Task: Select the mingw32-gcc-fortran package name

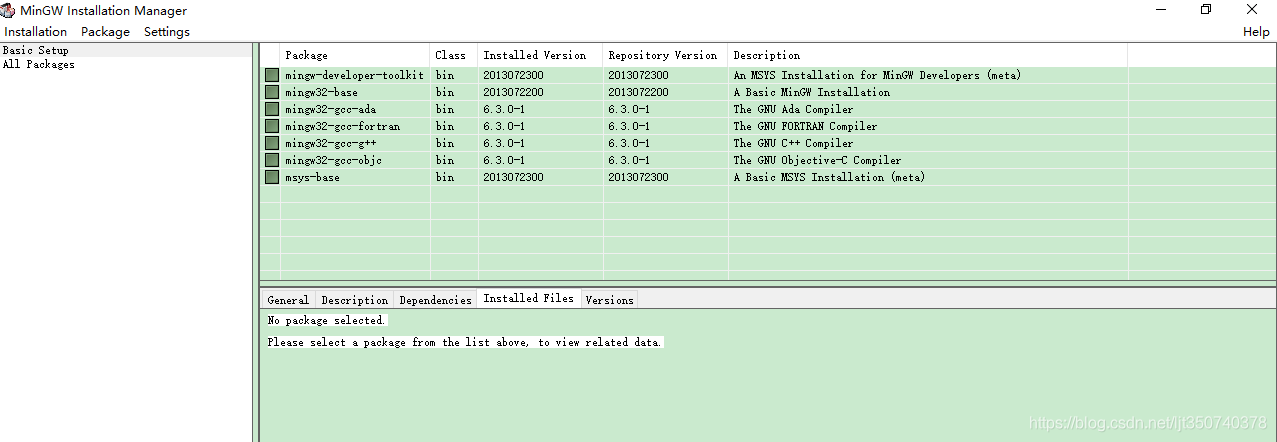Action: tap(342, 126)
